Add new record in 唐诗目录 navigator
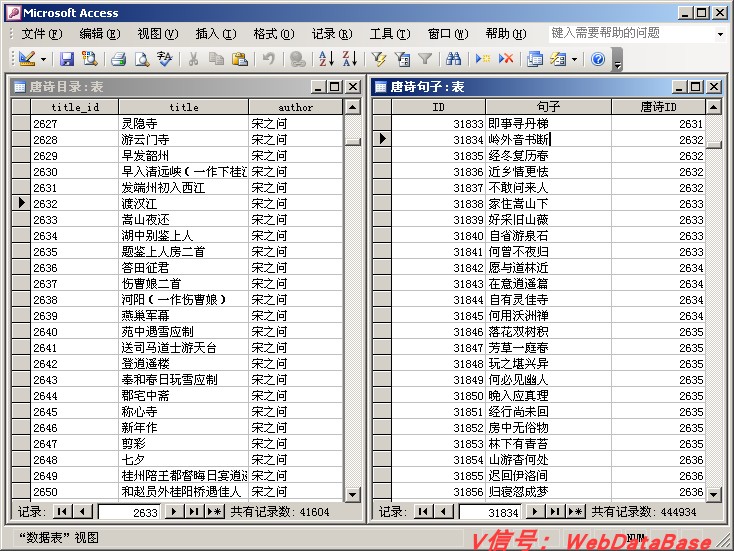The height and width of the screenshot is (551, 734). pyautogui.click(x=215, y=511)
